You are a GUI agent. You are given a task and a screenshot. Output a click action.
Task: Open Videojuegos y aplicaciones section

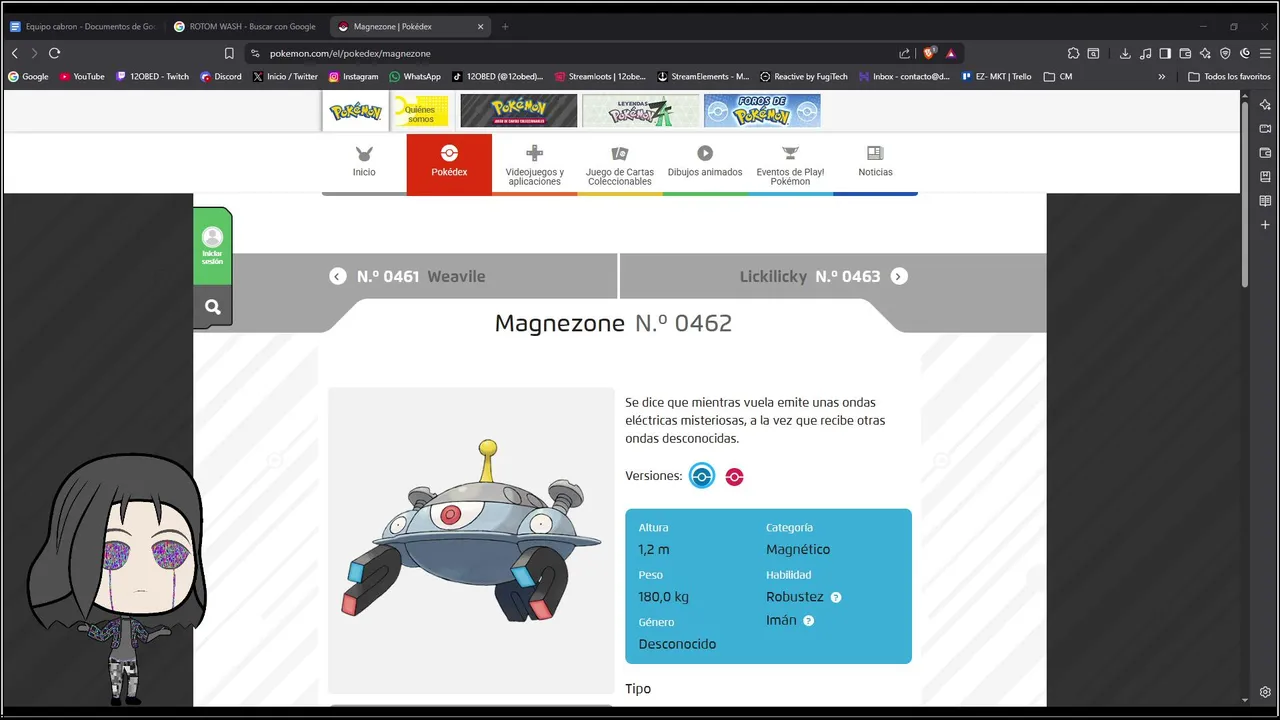(x=534, y=165)
